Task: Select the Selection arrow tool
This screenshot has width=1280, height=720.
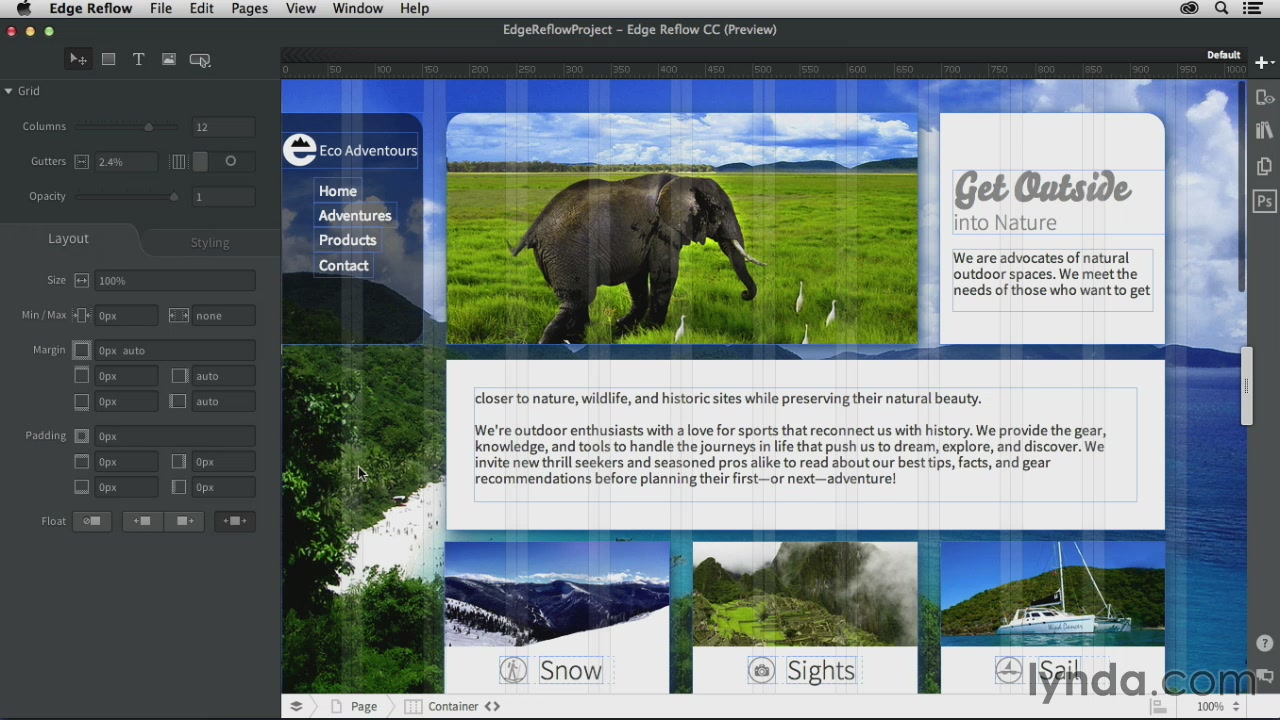Action: [x=77, y=60]
